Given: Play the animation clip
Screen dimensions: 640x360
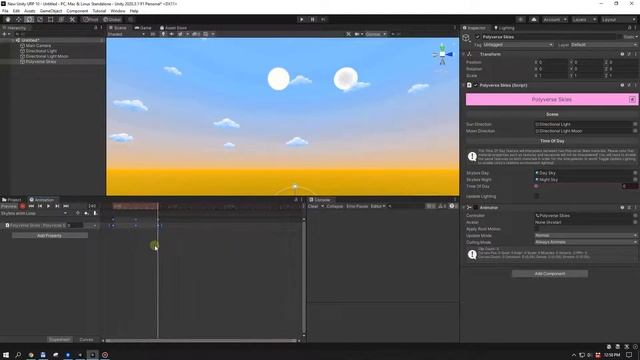Looking at the screenshot, I should pyautogui.click(x=49, y=206).
